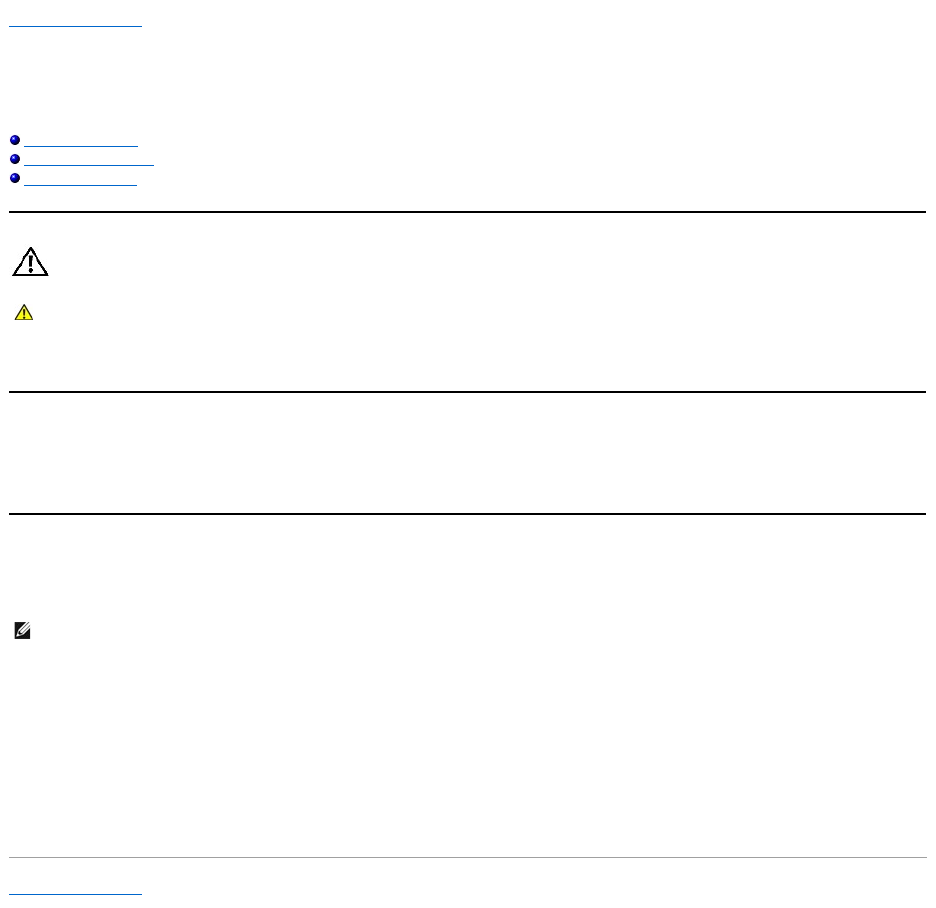Click the thick divider below the bulleted links
The image size is (936, 908).
click(x=468, y=212)
